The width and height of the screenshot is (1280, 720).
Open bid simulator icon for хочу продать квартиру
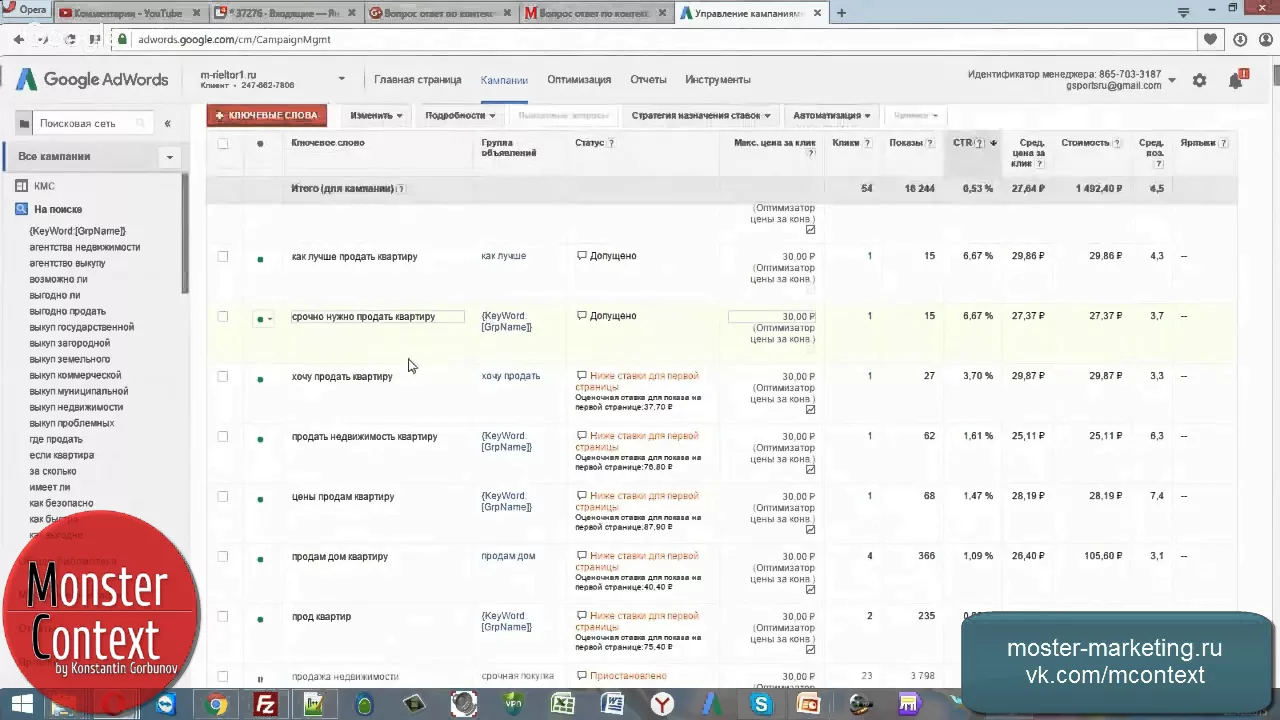pos(810,410)
